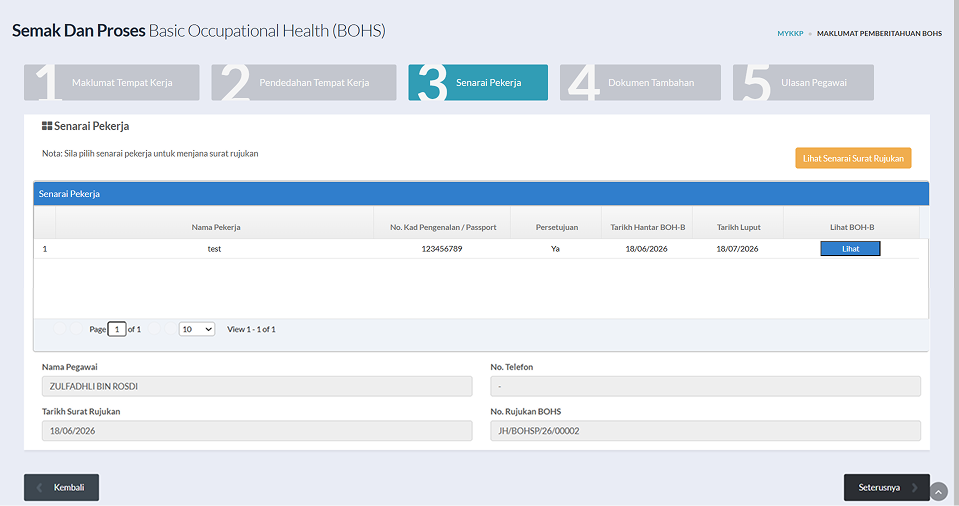Viewport: 959px width, 506px height.
Task: Click submit date cell 18/06/2026
Action: (x=646, y=249)
